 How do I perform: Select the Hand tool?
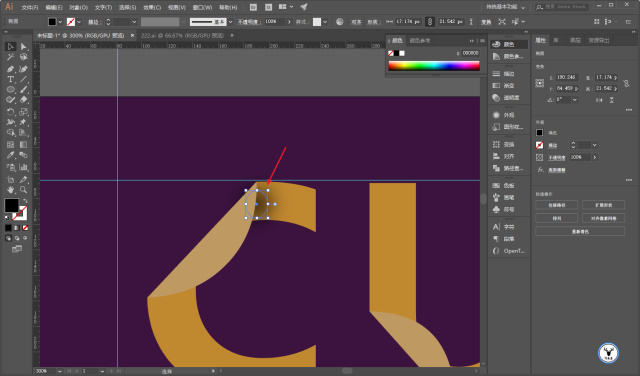(x=11, y=189)
